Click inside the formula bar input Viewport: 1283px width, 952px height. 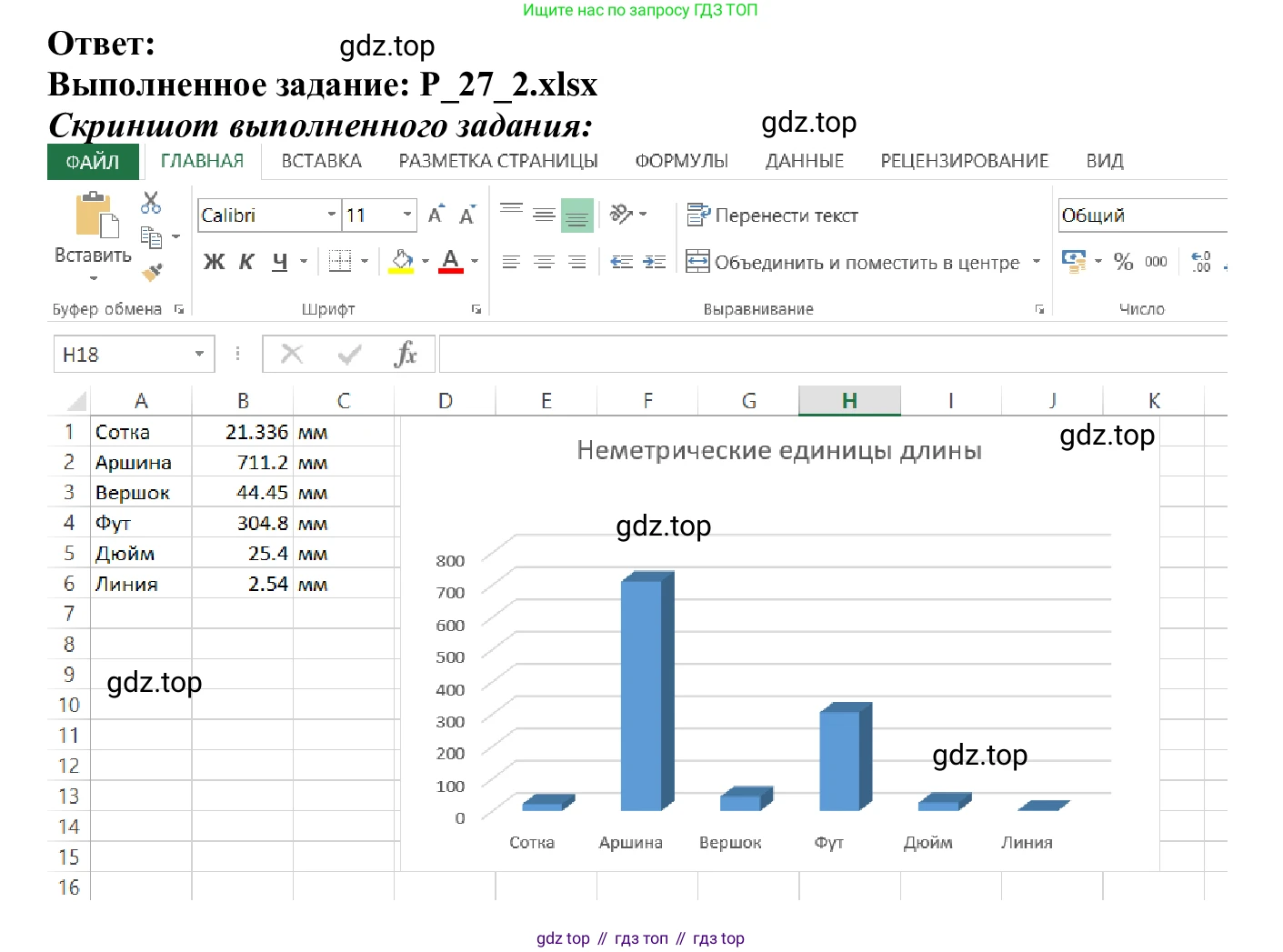click(833, 354)
